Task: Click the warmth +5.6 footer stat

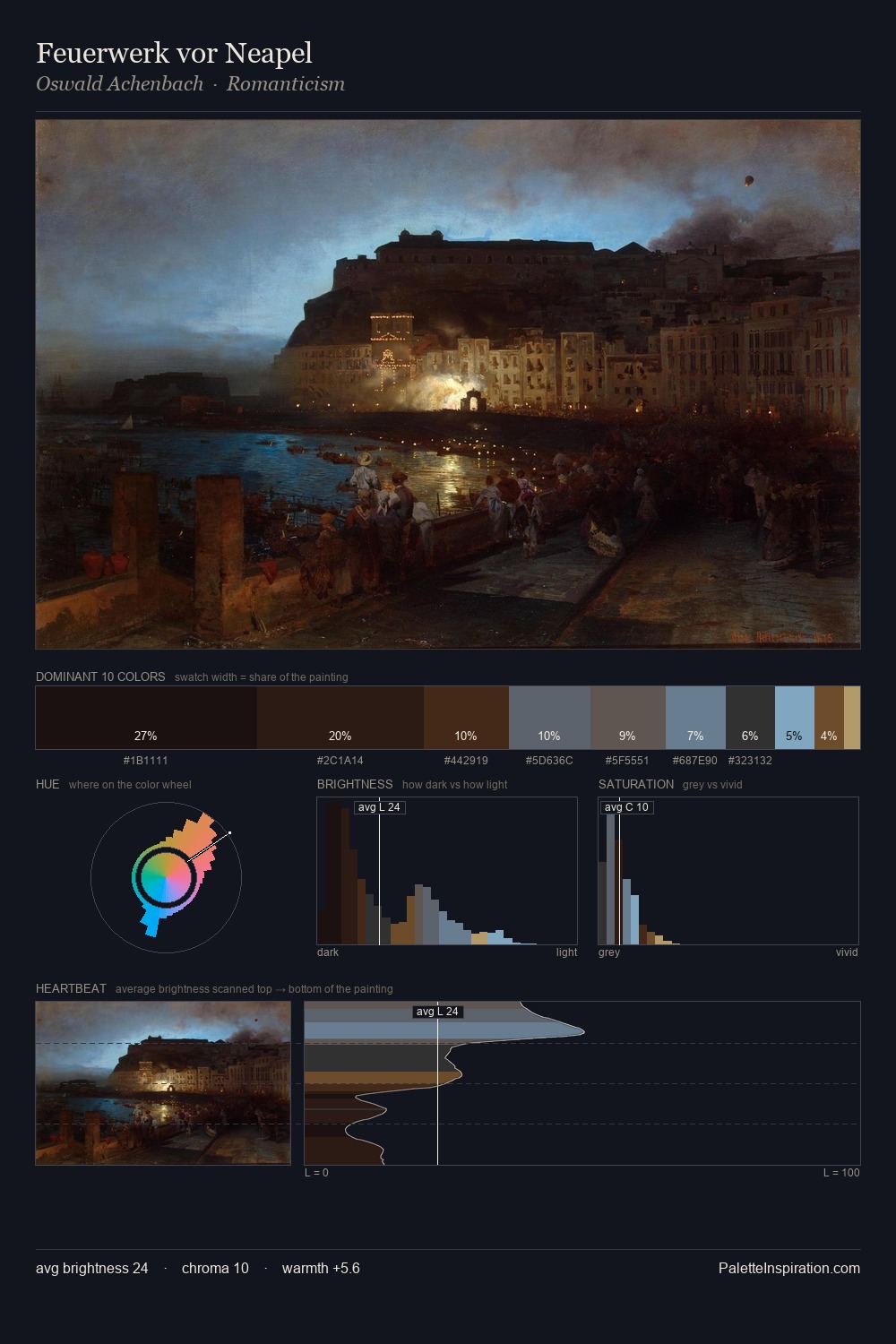Action: pyautogui.click(x=321, y=1269)
